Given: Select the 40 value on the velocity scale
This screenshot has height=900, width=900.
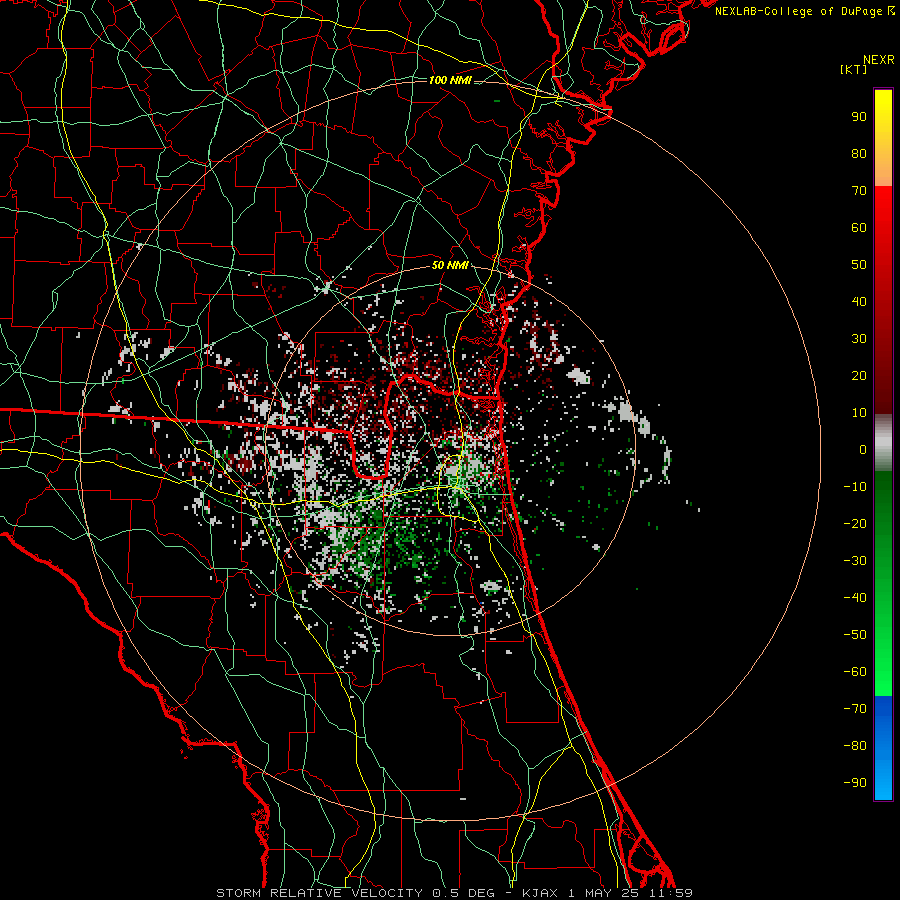Looking at the screenshot, I should pos(859,302).
